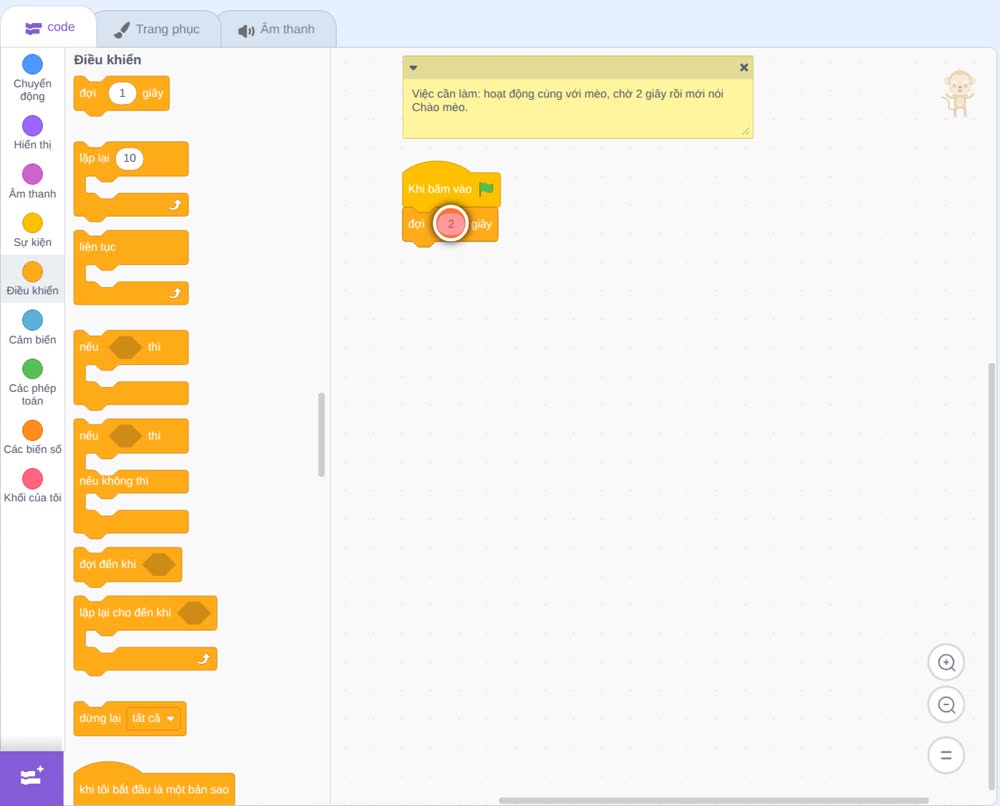Screen dimensions: 1000x806
Task: Select the orange Điều khiển category circle
Action: point(33,272)
